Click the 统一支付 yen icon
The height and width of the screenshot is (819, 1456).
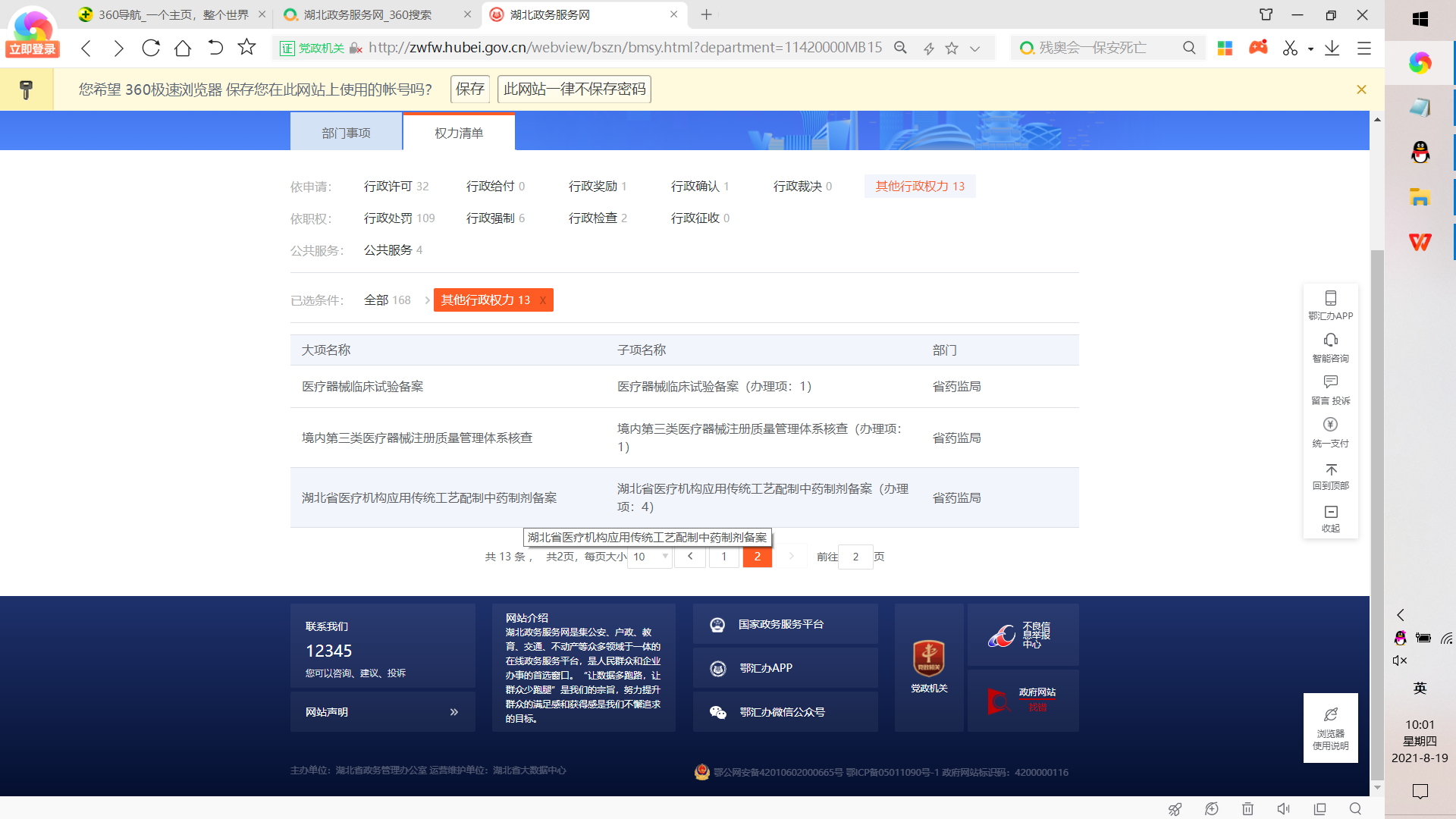(x=1330, y=425)
